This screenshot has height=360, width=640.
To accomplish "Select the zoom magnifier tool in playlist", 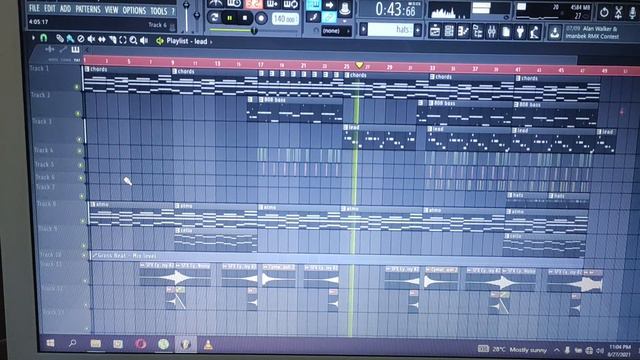I will tap(133, 40).
